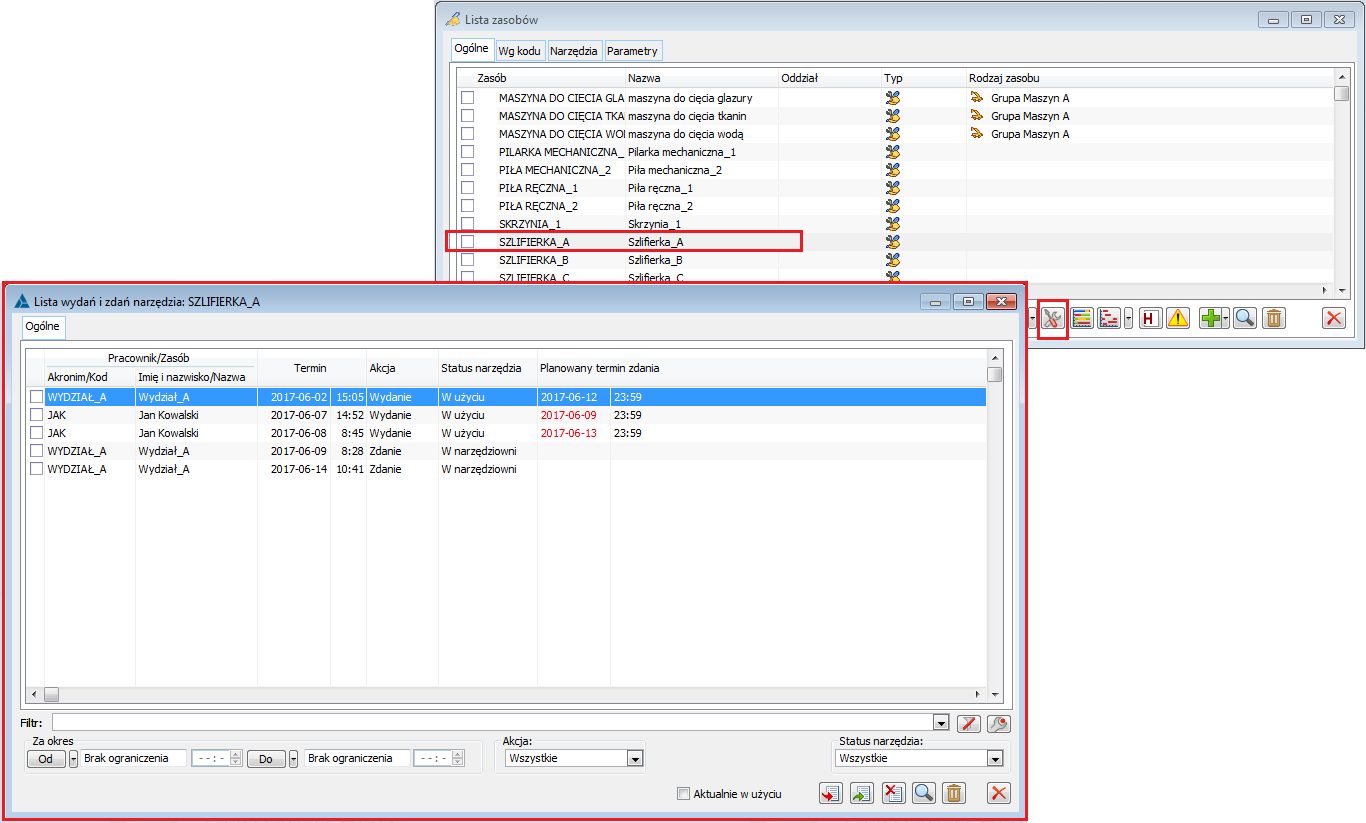Select the SZLIFIERKA_A row in Lista zasobów

pos(623,242)
